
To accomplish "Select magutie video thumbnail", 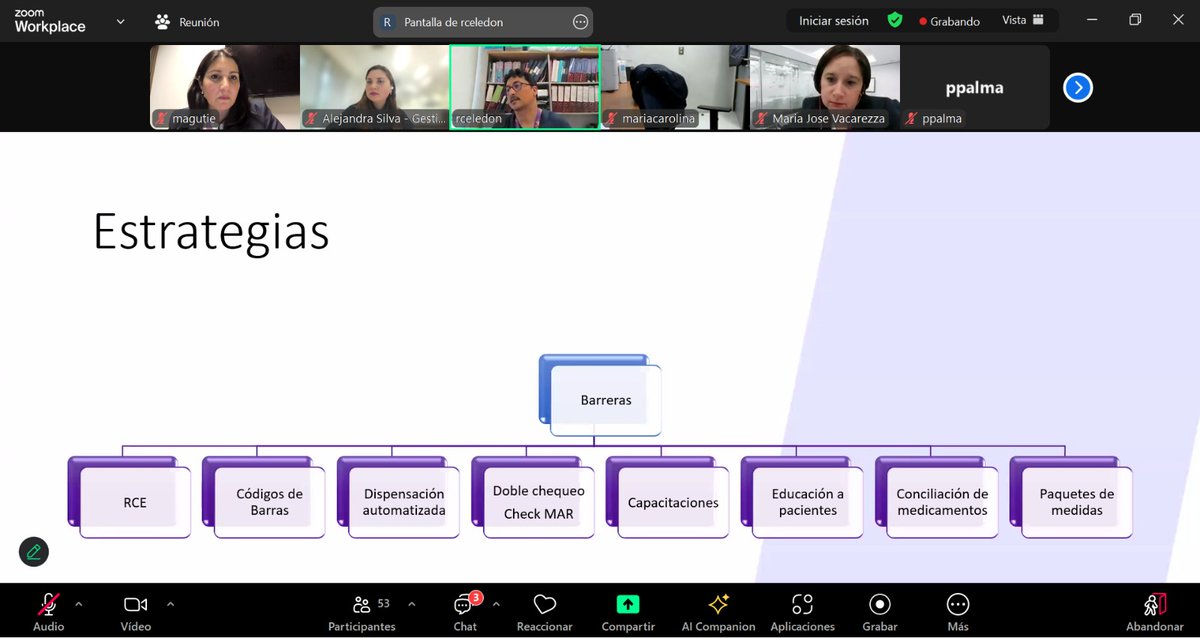I will [x=225, y=87].
